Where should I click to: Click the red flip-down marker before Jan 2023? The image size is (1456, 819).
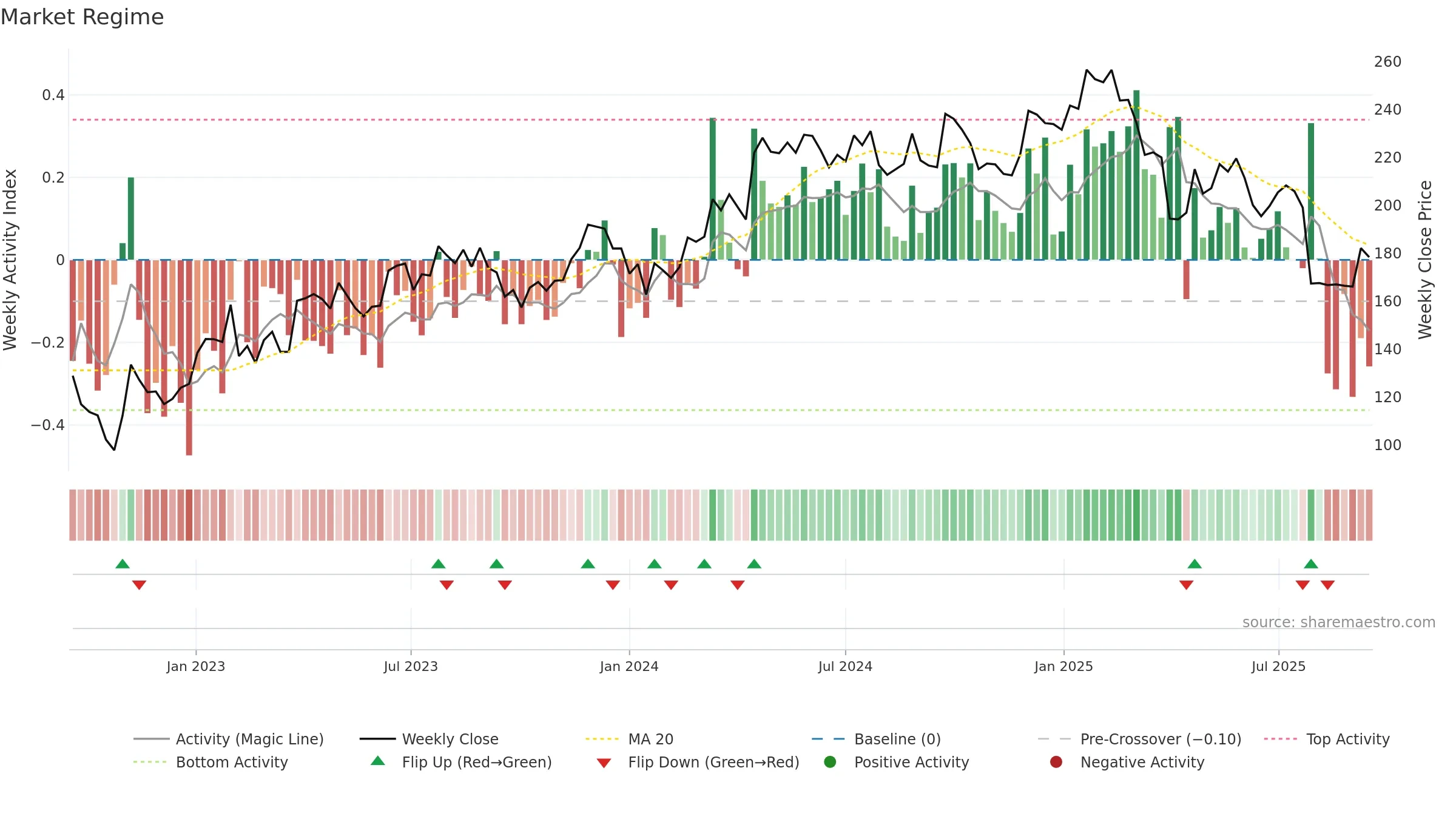pyautogui.click(x=139, y=585)
